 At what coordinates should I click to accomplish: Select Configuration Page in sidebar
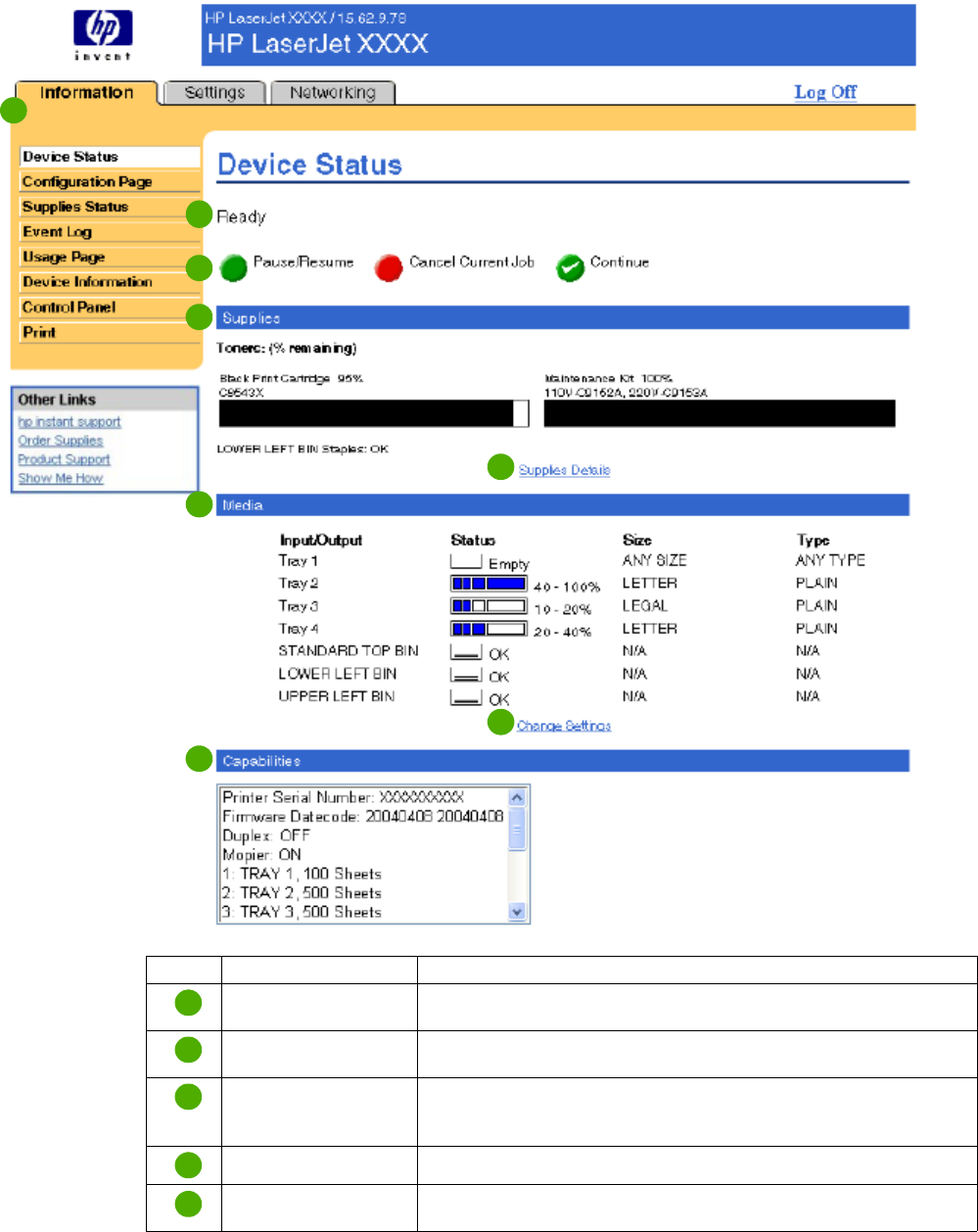pyautogui.click(x=87, y=182)
